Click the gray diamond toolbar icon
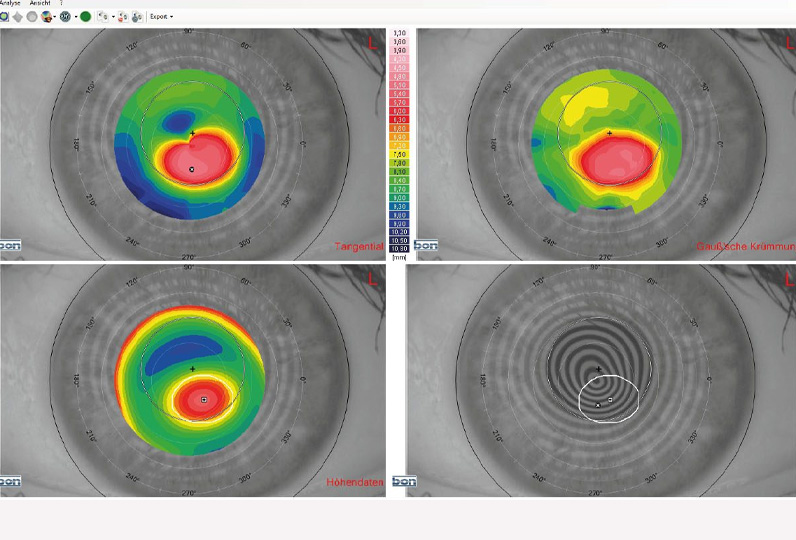This screenshot has height=540, width=796. (x=18, y=17)
